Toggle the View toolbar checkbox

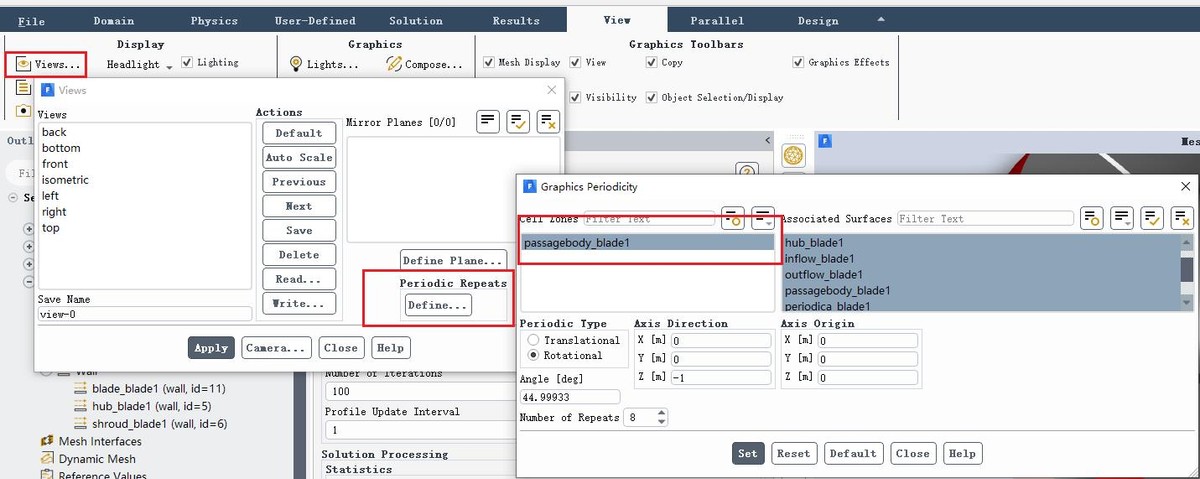[575, 62]
